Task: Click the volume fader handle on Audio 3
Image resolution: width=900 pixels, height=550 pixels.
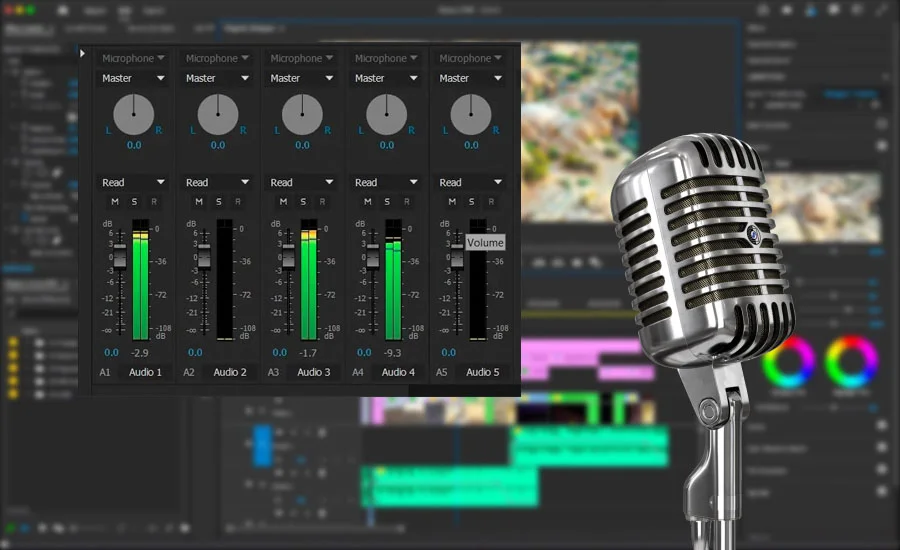Action: (x=288, y=256)
